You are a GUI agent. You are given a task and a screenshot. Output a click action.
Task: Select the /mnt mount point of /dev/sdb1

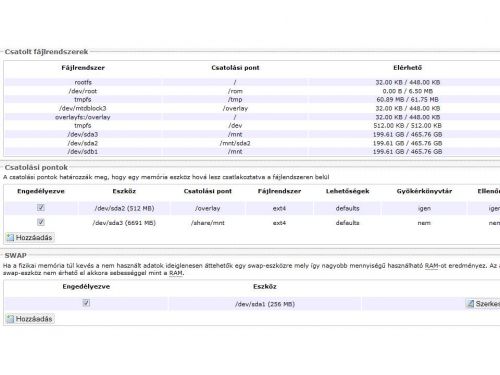235,151
